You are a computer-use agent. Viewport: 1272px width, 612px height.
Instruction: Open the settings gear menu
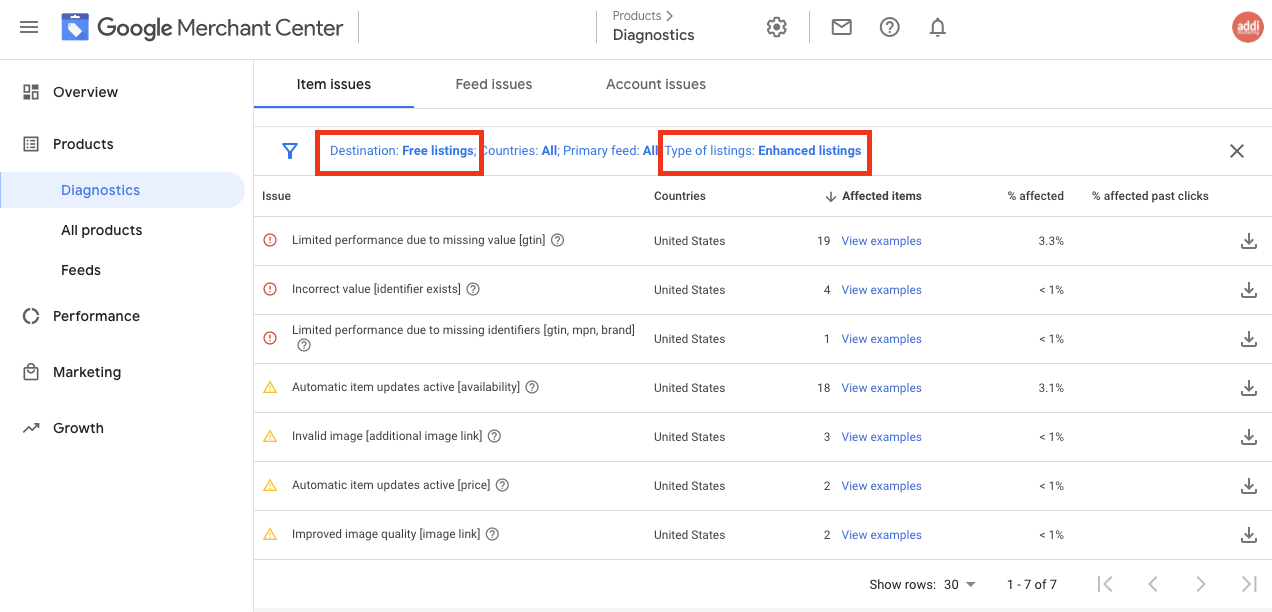[777, 27]
